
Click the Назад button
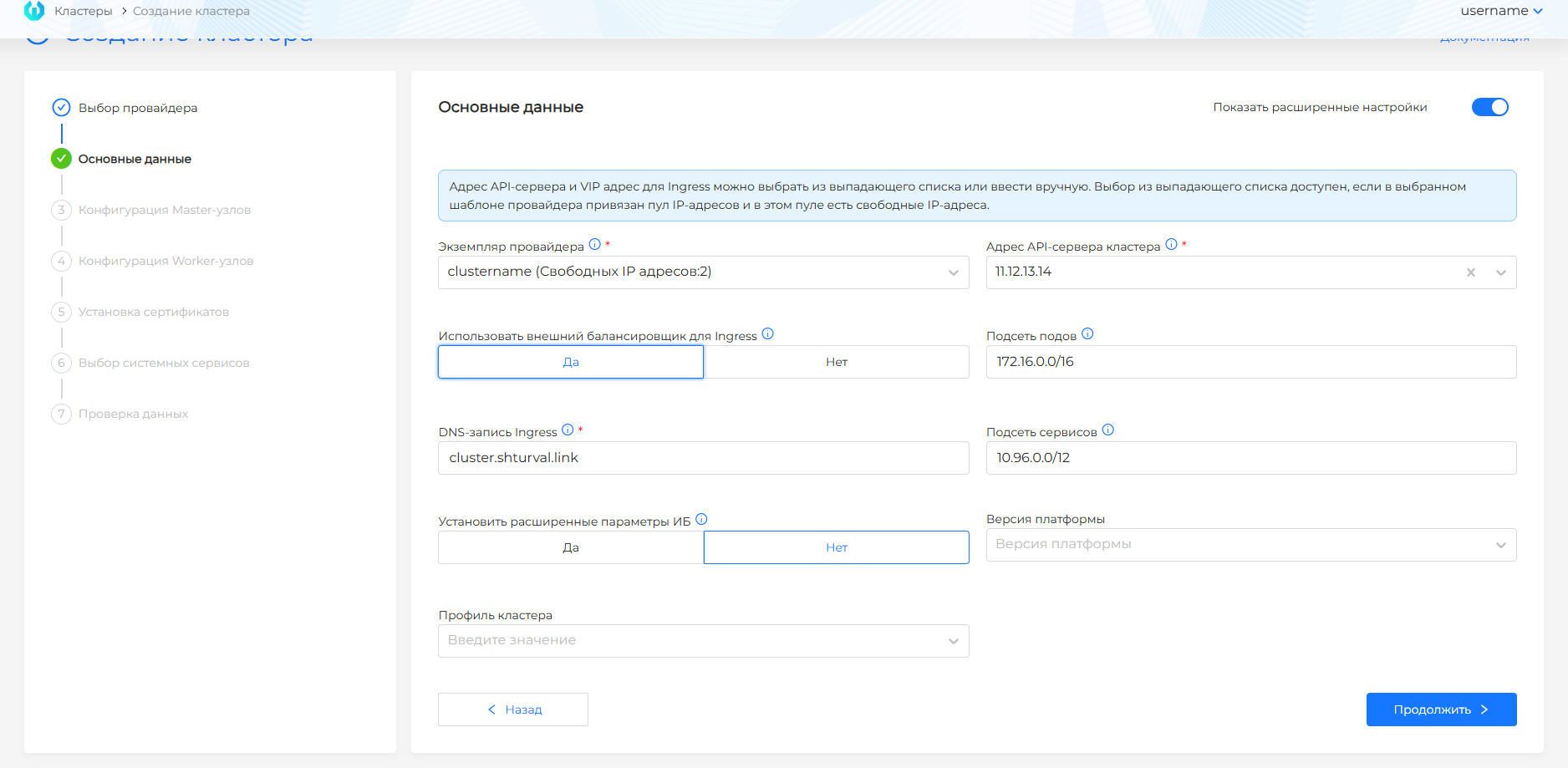[x=513, y=710]
